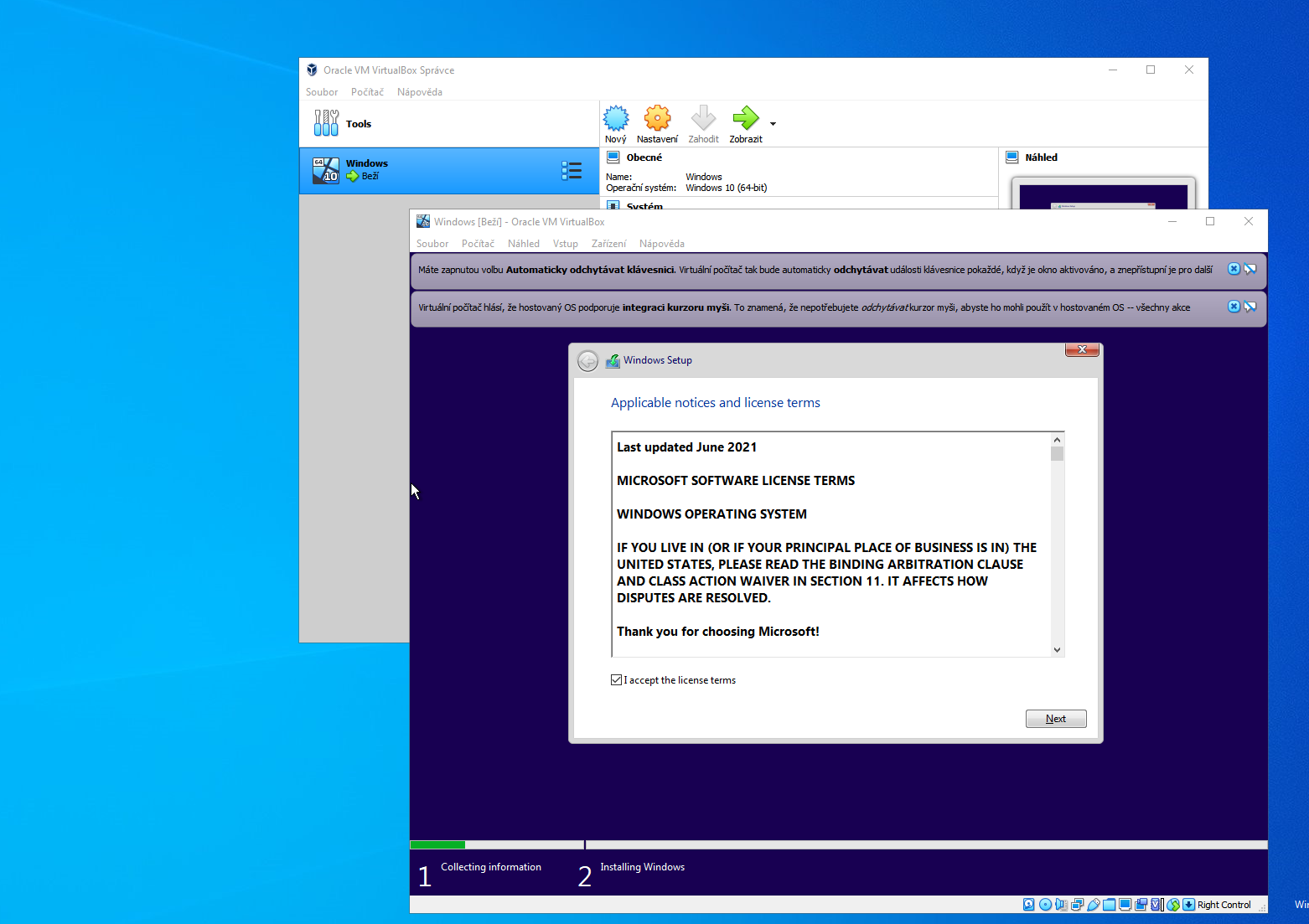Click the VM window title bar icon

coord(422,221)
